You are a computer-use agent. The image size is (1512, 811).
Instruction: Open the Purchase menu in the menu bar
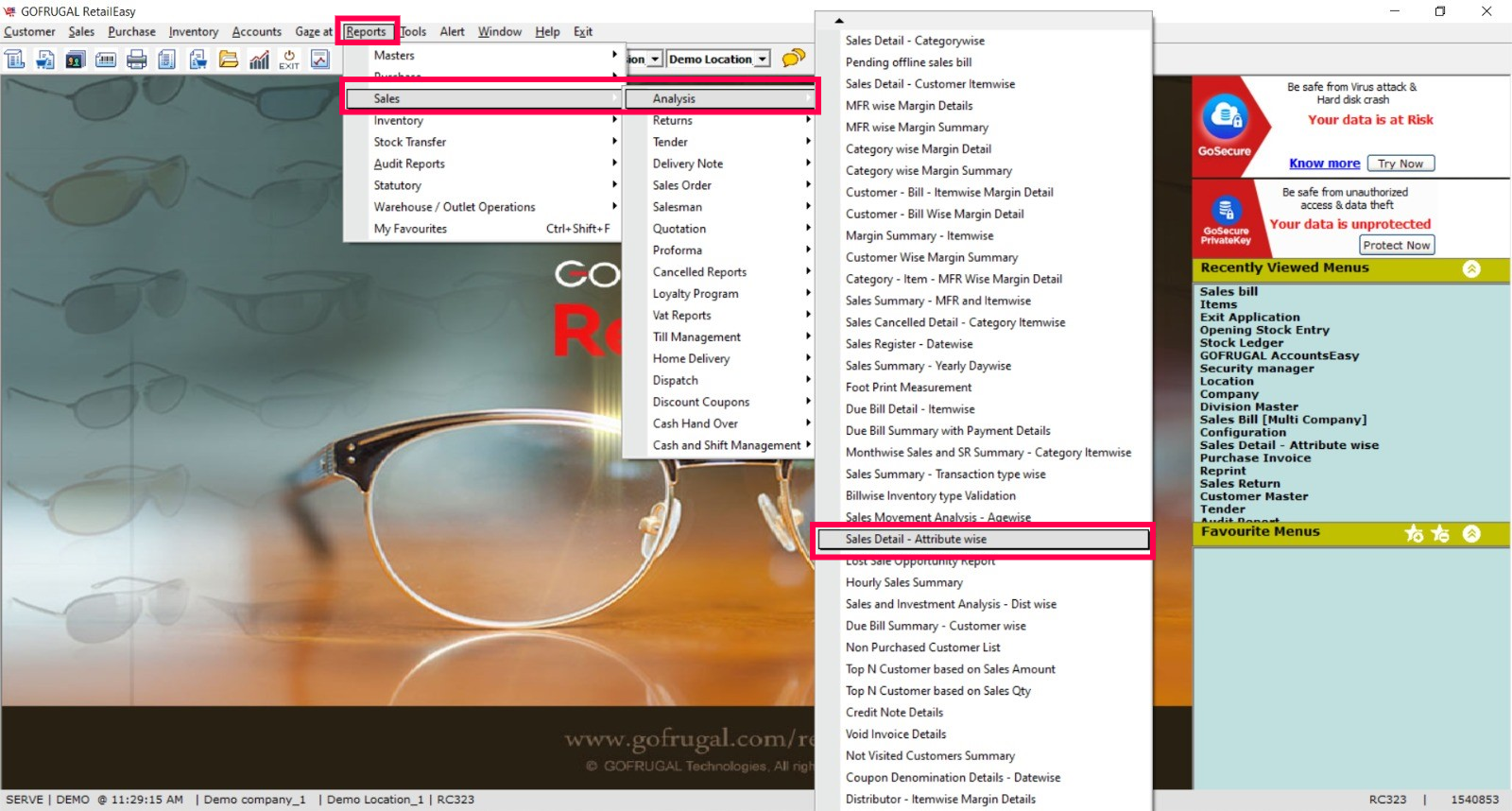coord(131,31)
